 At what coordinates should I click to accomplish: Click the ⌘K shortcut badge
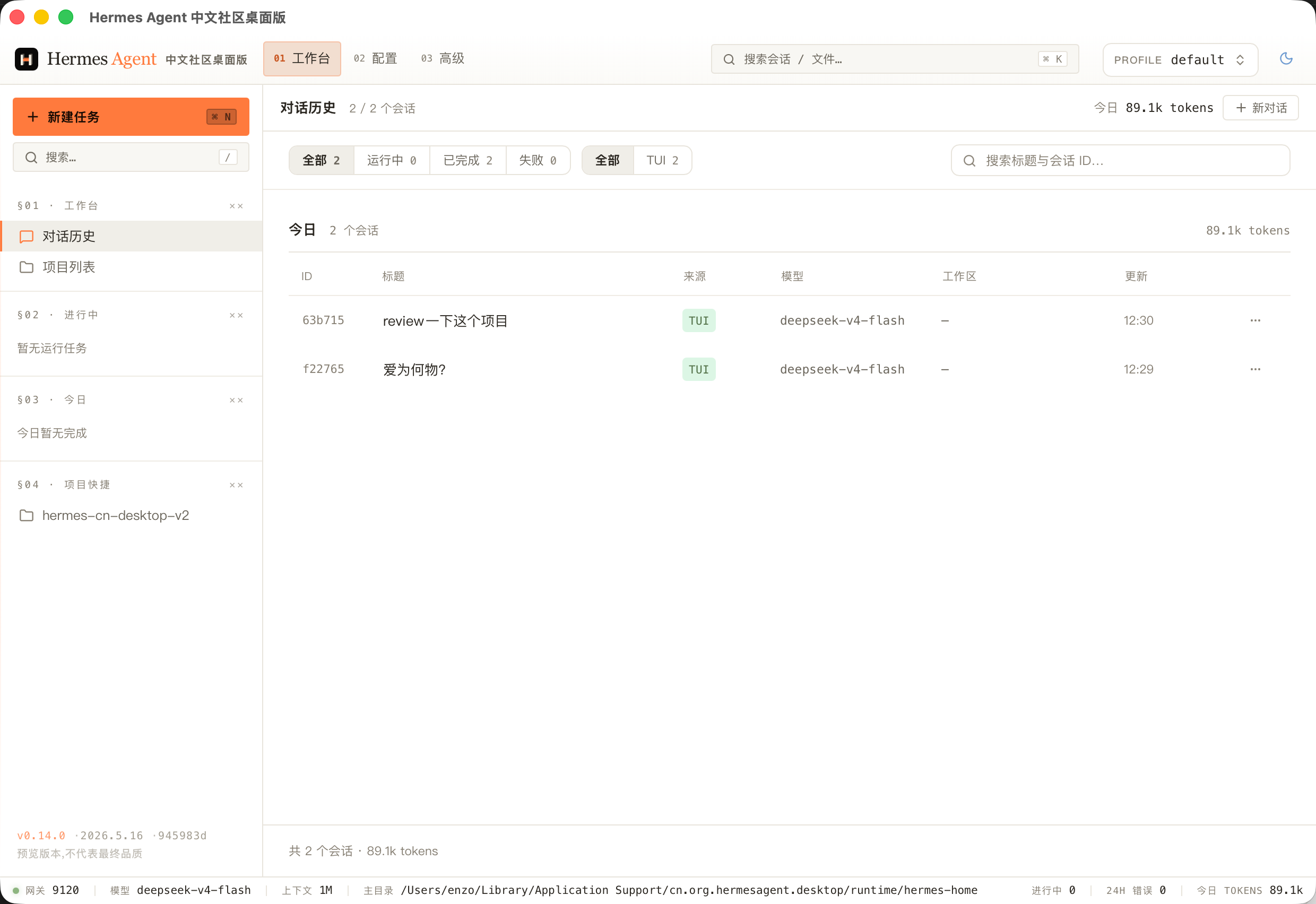[1053, 59]
